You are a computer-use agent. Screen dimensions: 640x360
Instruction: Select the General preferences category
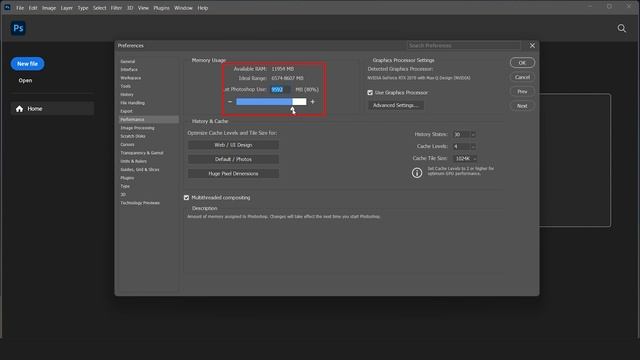(128, 61)
